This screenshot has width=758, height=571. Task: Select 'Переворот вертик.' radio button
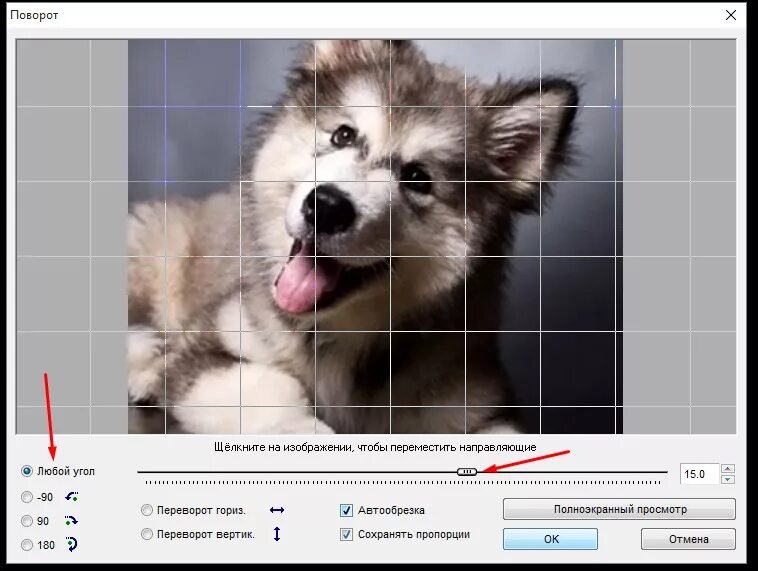(x=146, y=534)
